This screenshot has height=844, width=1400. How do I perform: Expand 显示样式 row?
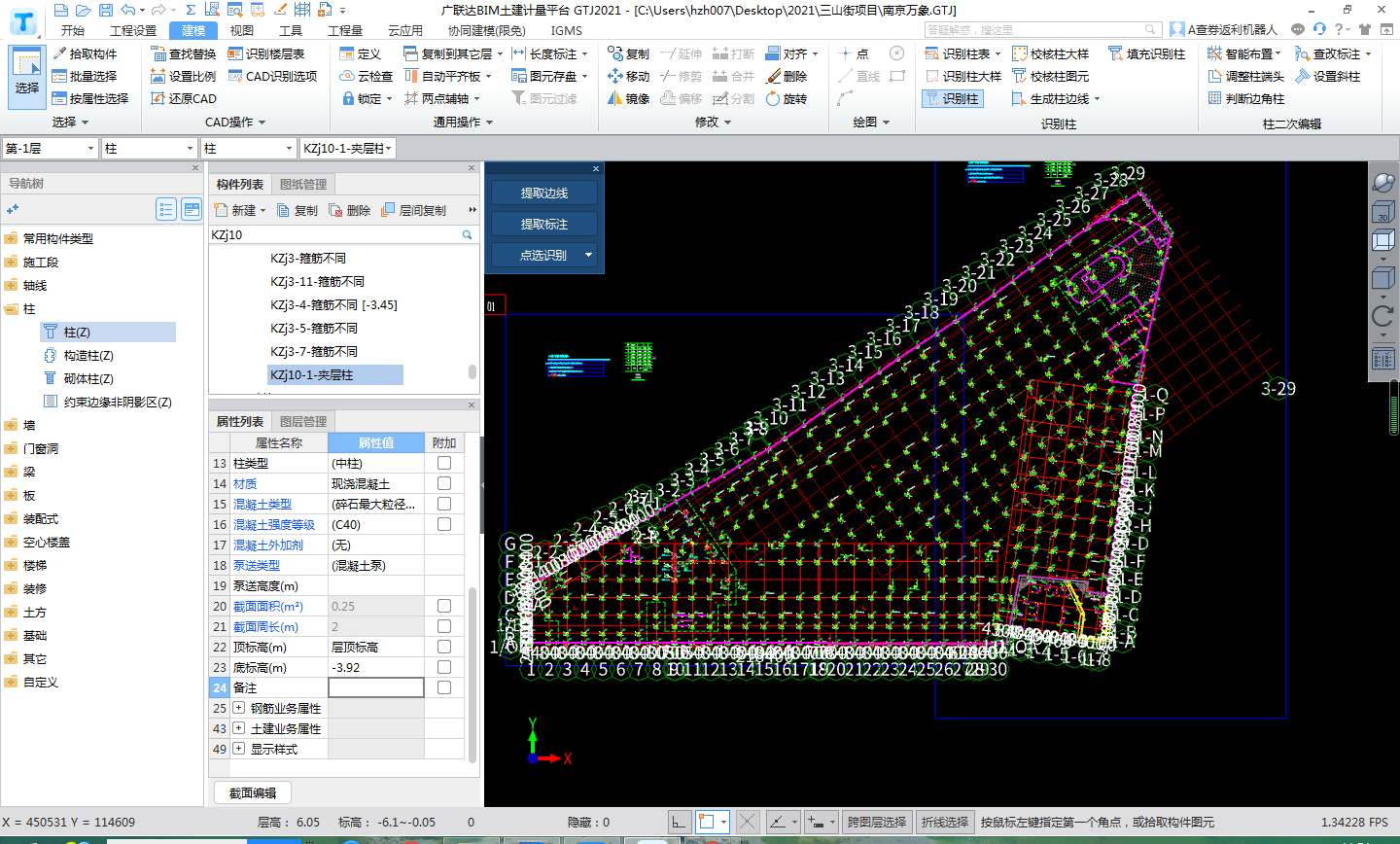click(x=239, y=749)
